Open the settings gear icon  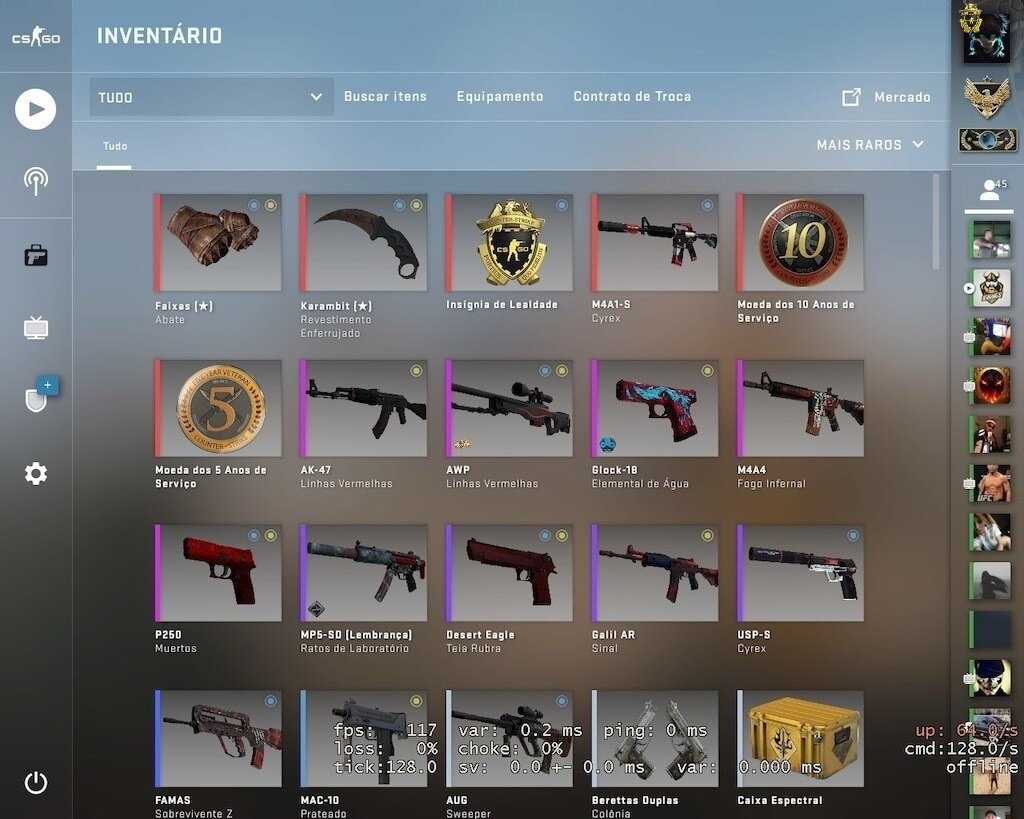[x=35, y=474]
